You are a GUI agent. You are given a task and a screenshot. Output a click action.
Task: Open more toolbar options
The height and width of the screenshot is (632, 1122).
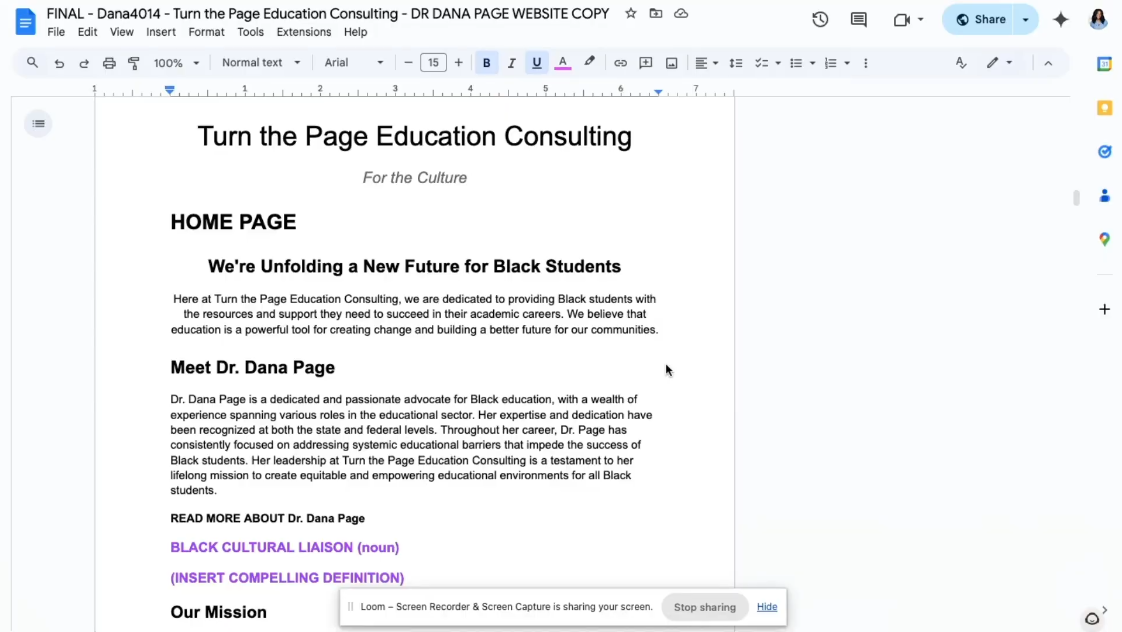[x=866, y=63]
